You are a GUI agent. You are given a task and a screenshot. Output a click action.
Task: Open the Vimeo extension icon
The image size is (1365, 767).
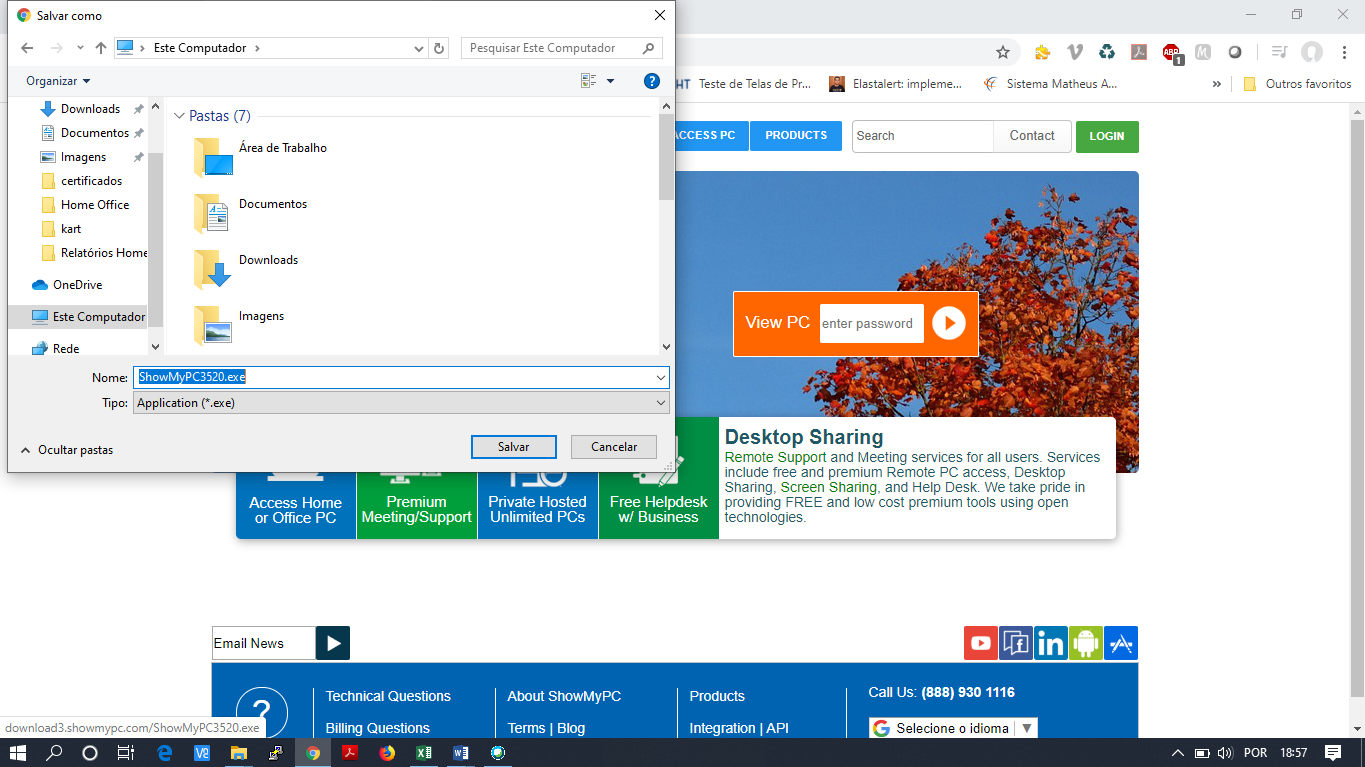point(1075,52)
